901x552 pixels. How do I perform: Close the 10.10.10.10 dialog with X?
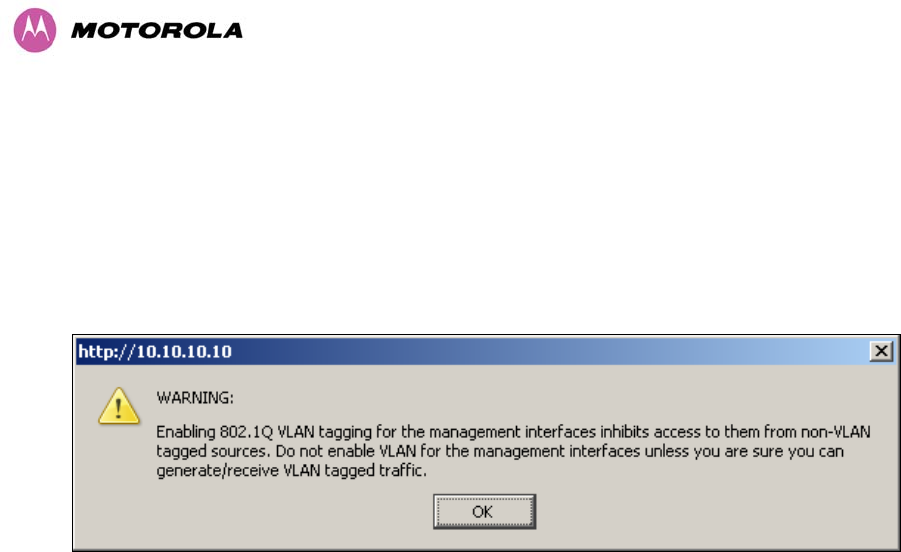pyautogui.click(x=880, y=351)
